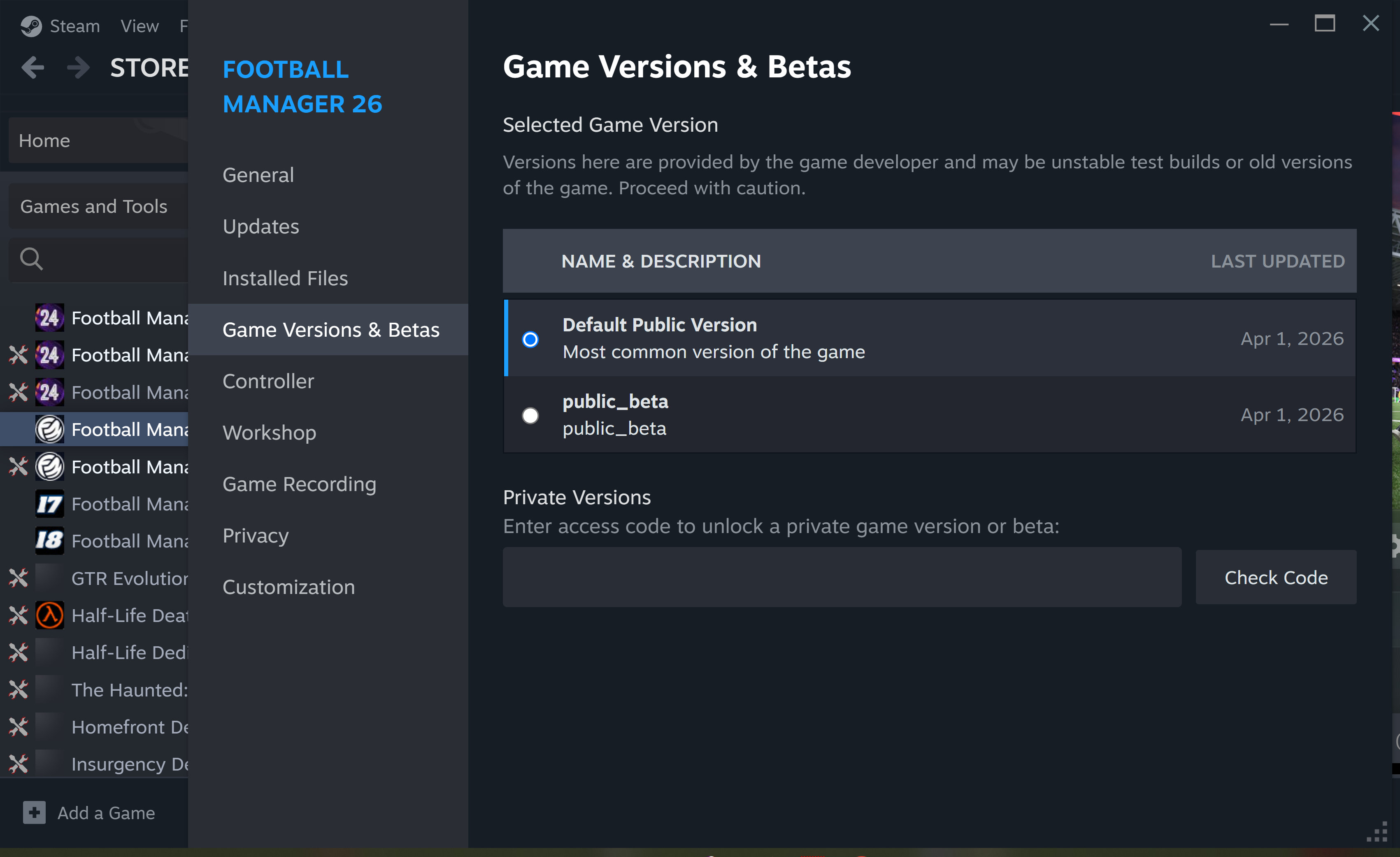
Task: Minimize the properties window
Action: 1279,24
